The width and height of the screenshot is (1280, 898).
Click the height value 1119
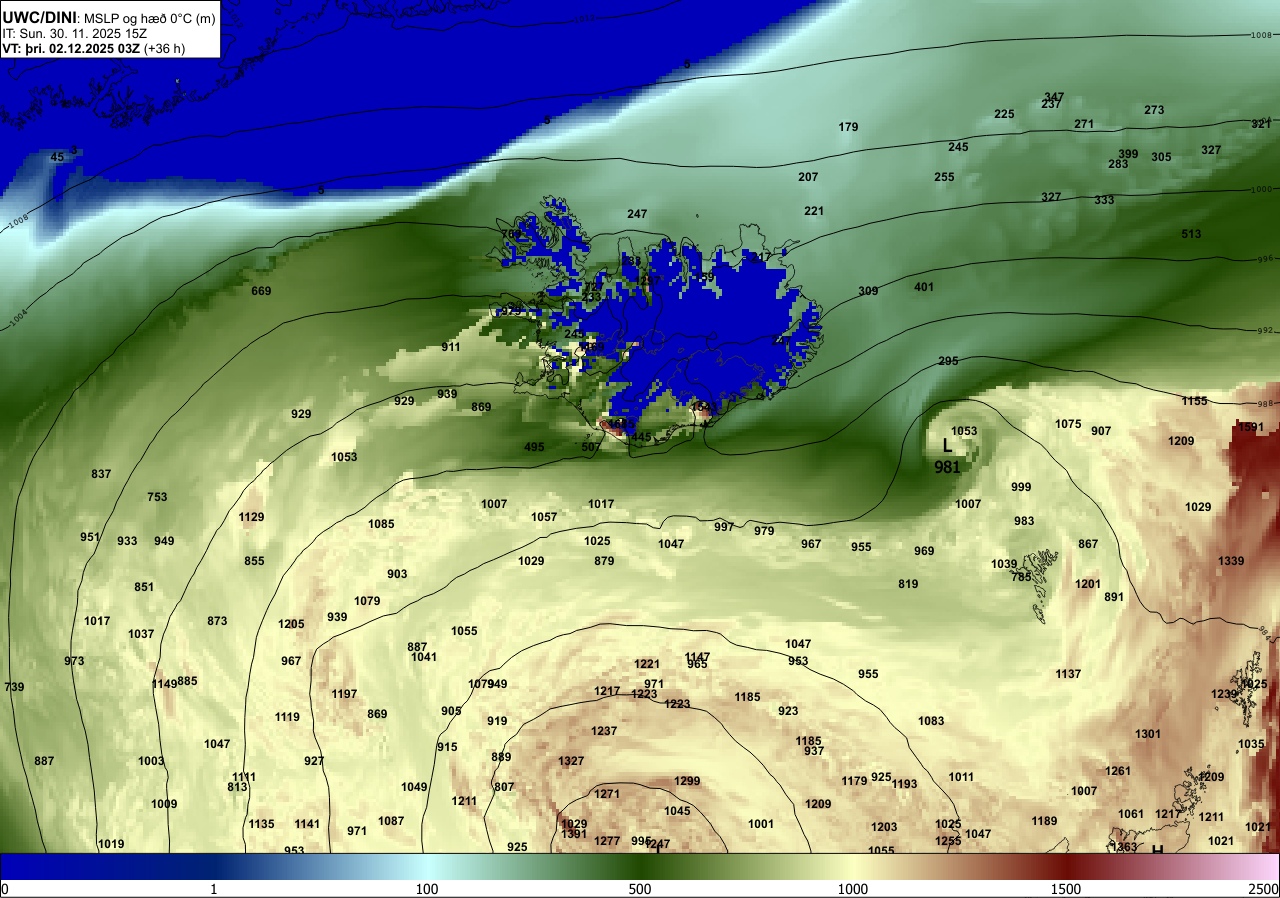287,717
